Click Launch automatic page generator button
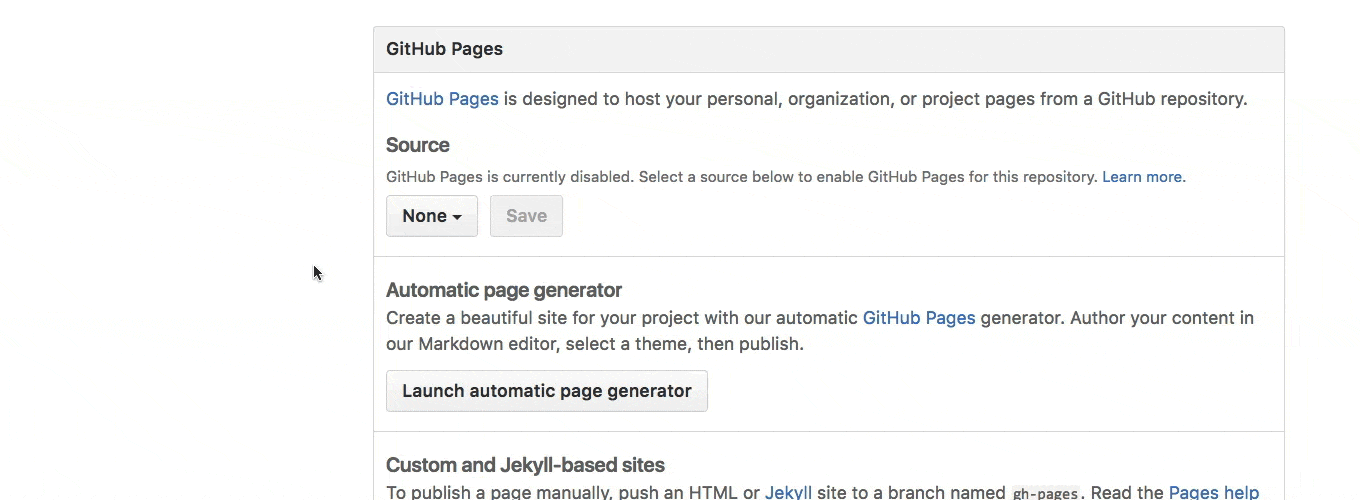 pos(546,391)
